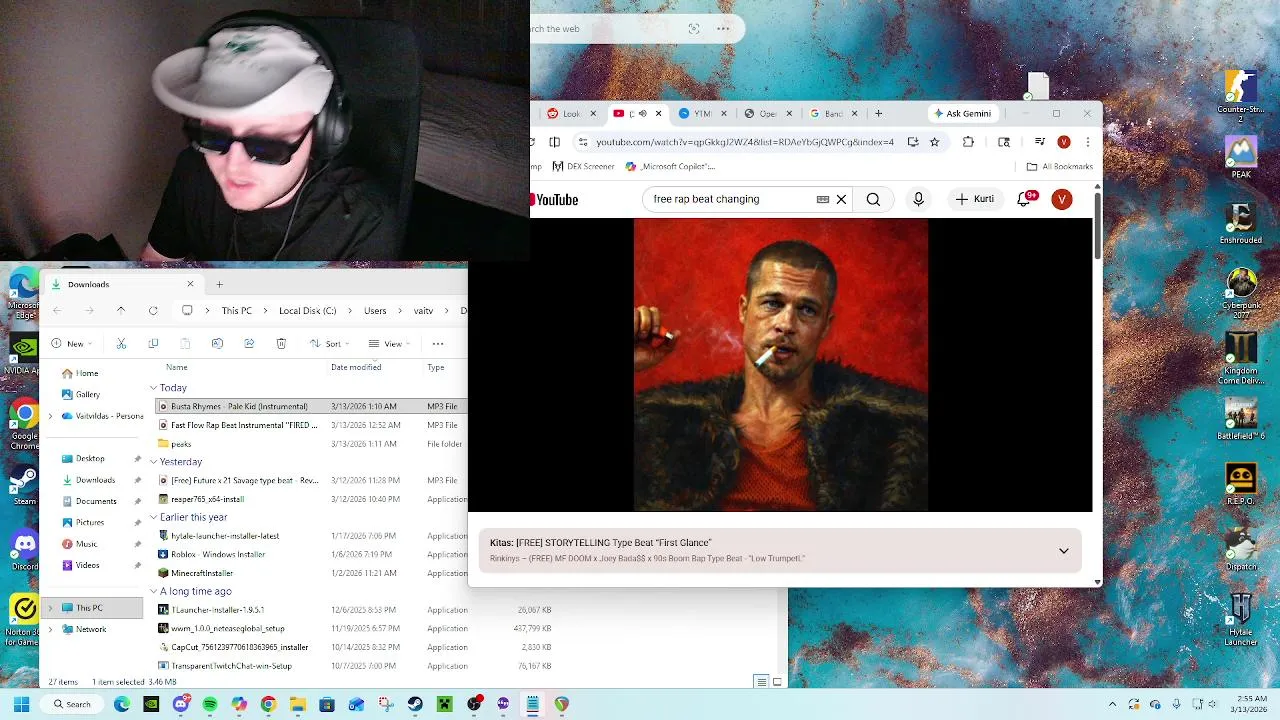1280x720 pixels.
Task: Bookmark this page with the star icon
Action: coord(934,142)
